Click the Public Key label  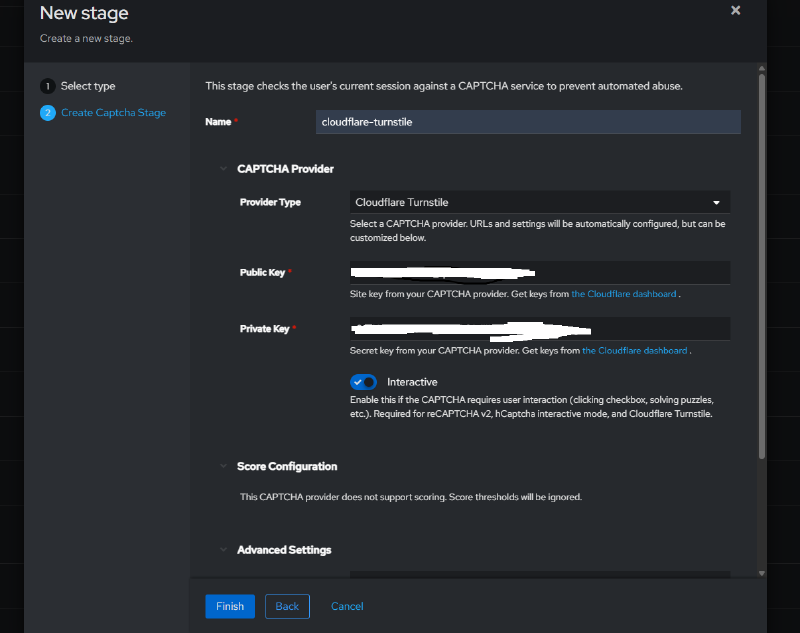(x=262, y=273)
